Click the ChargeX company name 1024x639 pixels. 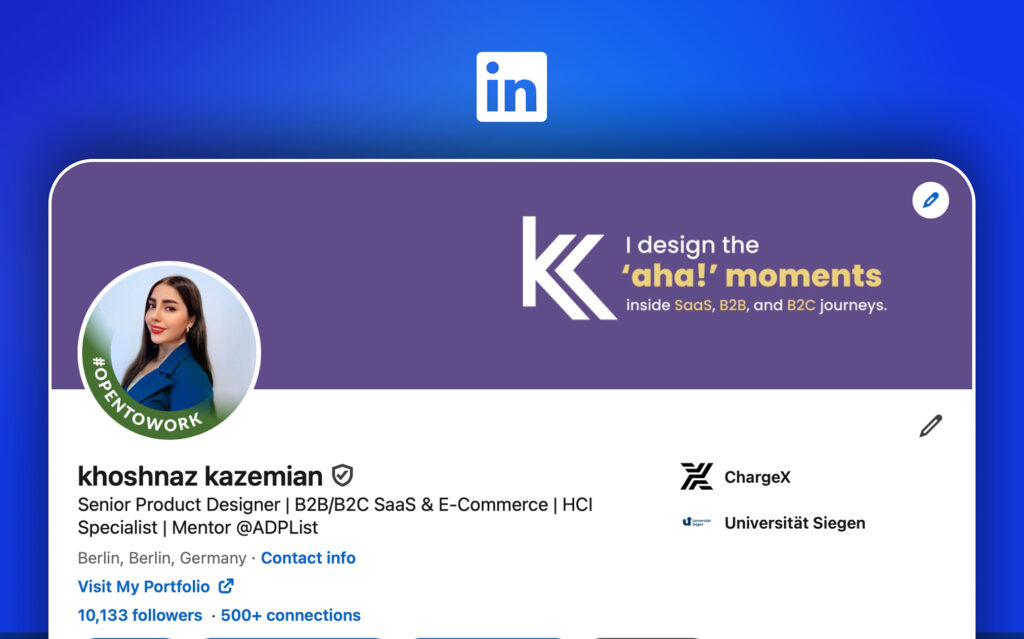(757, 477)
